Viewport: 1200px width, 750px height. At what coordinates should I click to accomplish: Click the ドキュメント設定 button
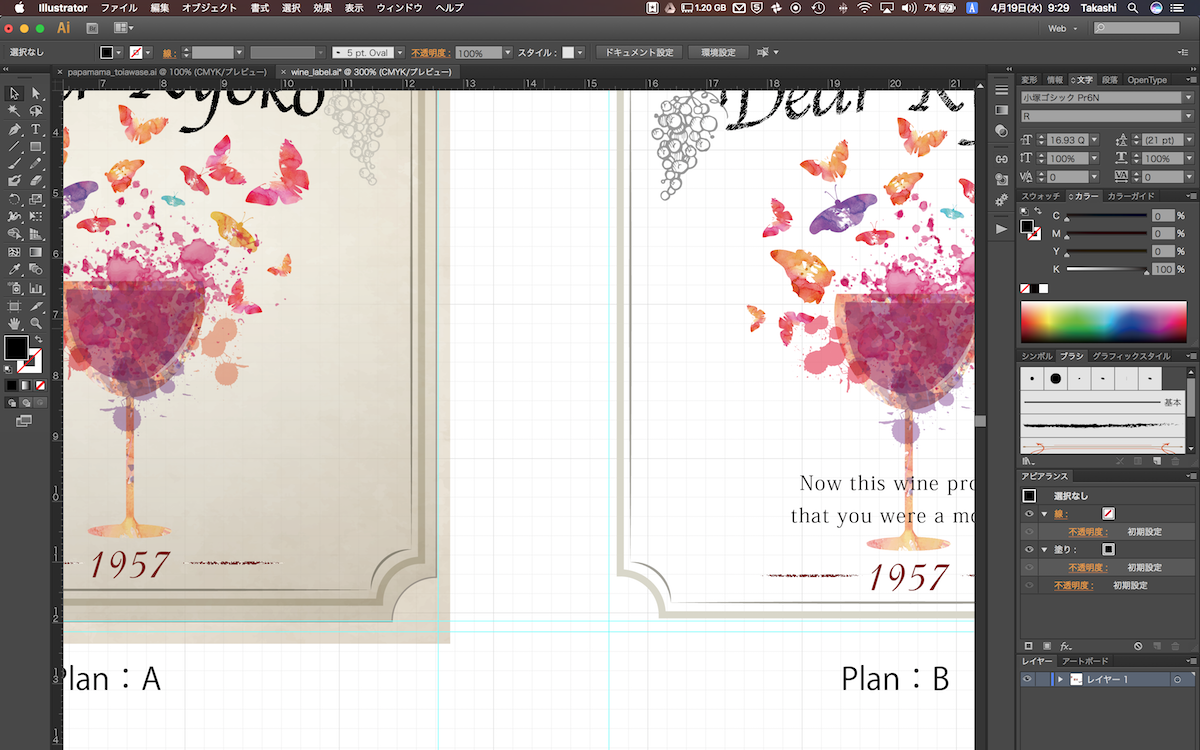click(x=638, y=52)
